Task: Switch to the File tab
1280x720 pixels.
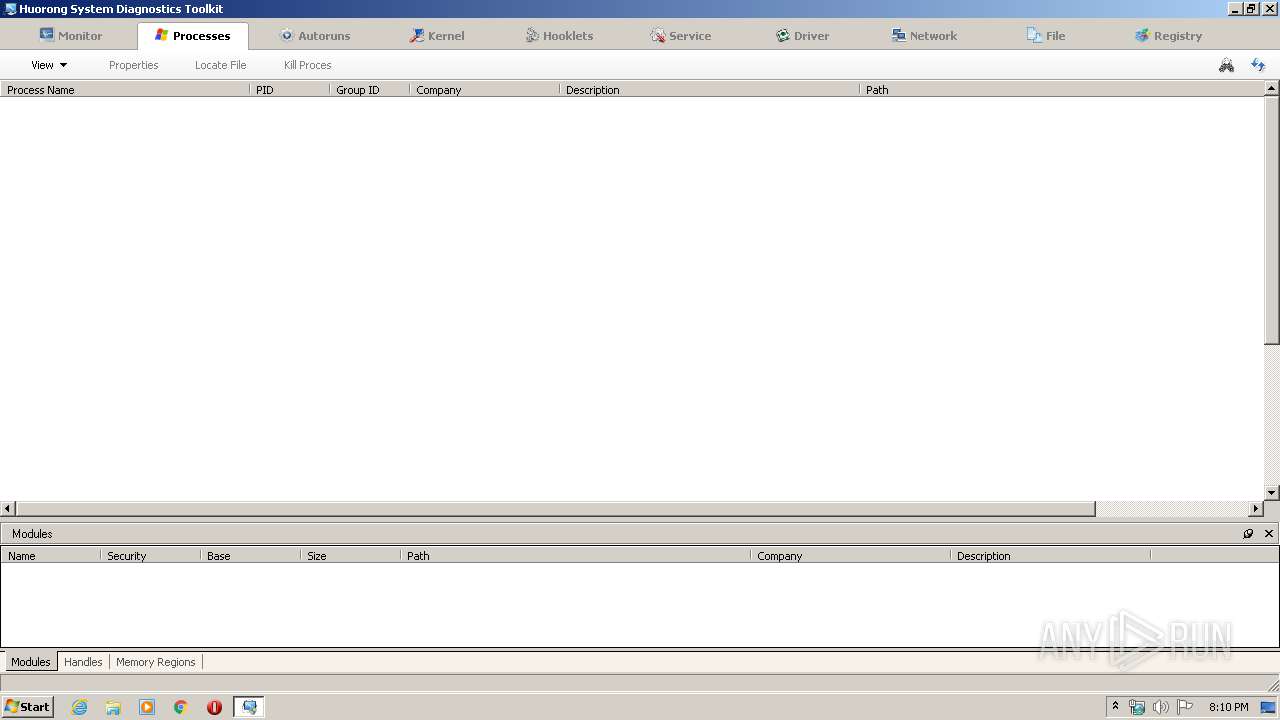Action: pos(1046,35)
